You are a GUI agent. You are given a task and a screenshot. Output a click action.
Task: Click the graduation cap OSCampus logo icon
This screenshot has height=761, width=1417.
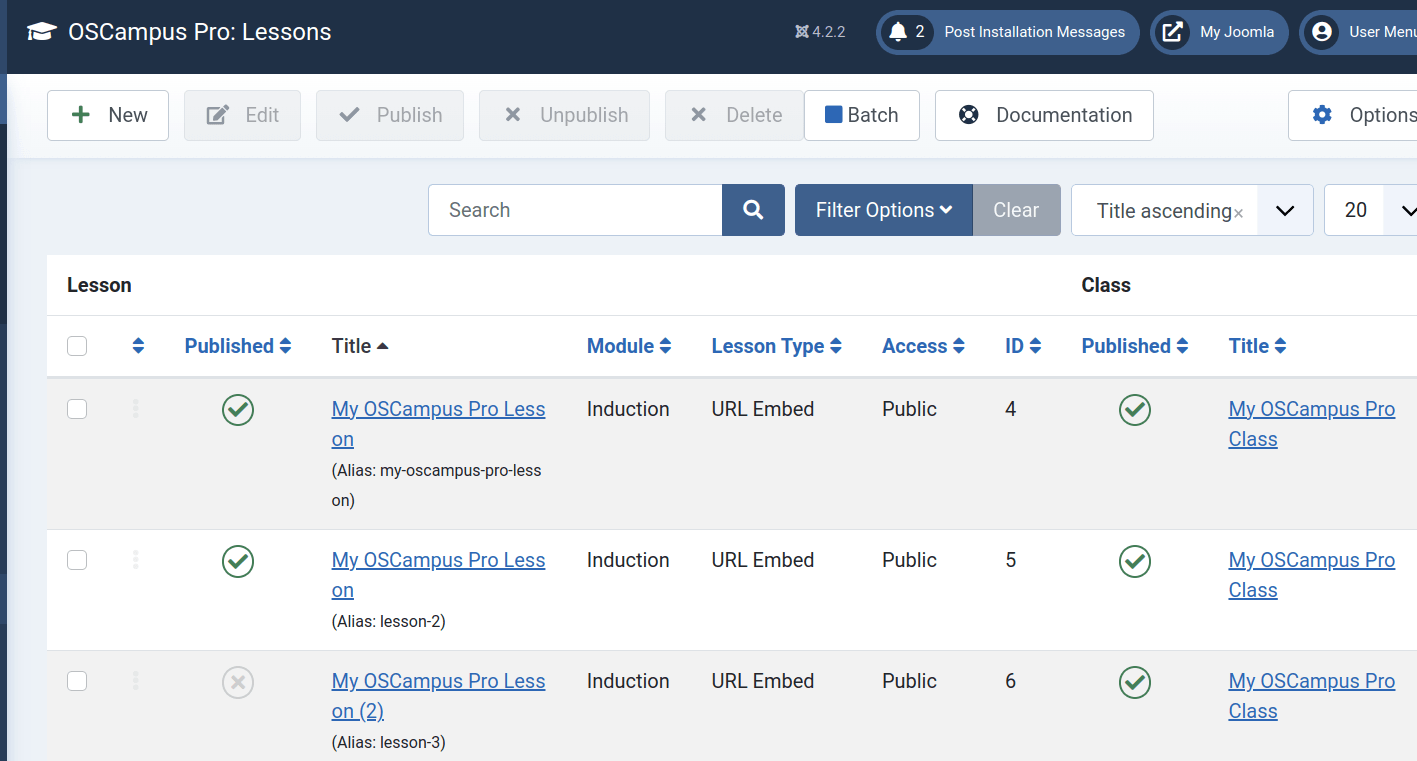[41, 32]
